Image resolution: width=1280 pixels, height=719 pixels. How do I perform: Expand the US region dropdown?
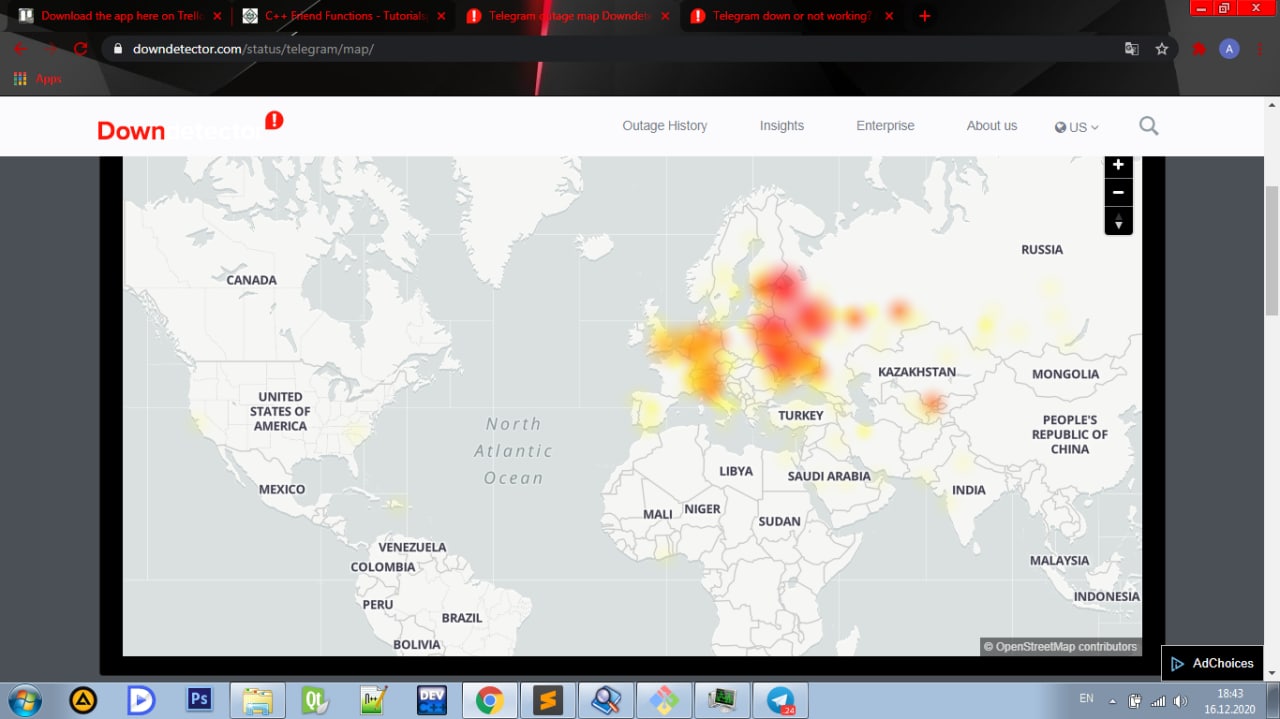click(x=1077, y=127)
